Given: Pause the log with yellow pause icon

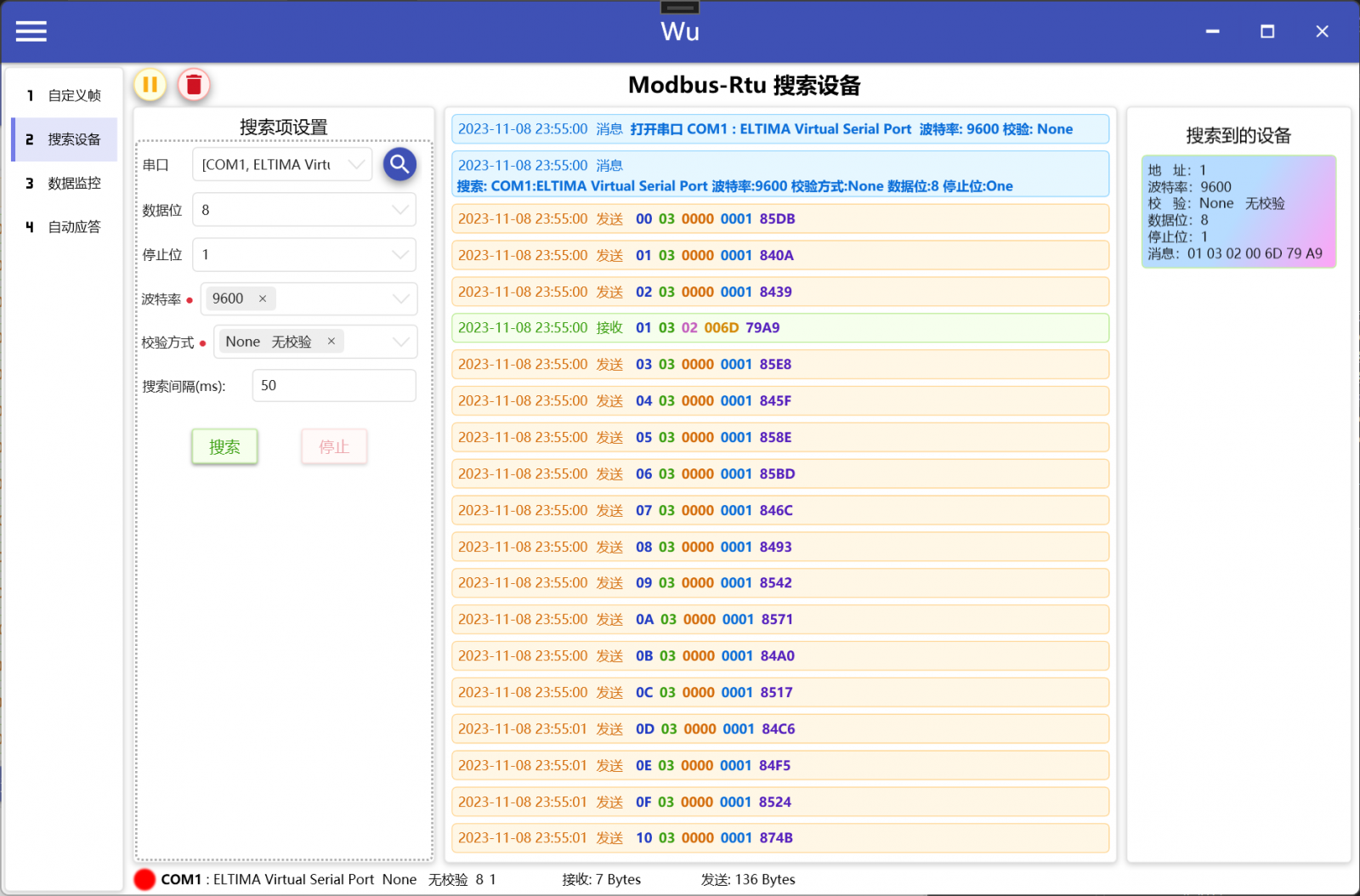Looking at the screenshot, I should coord(150,85).
